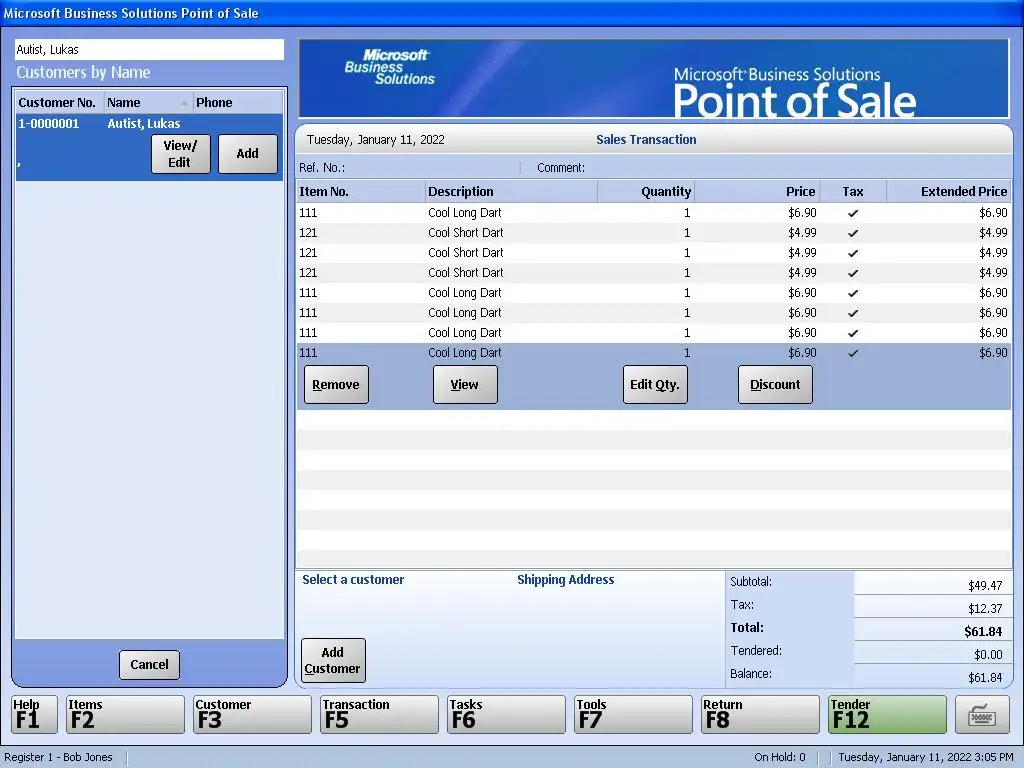Apply a Discount to selected item
This screenshot has height=768, width=1024.
(x=775, y=385)
